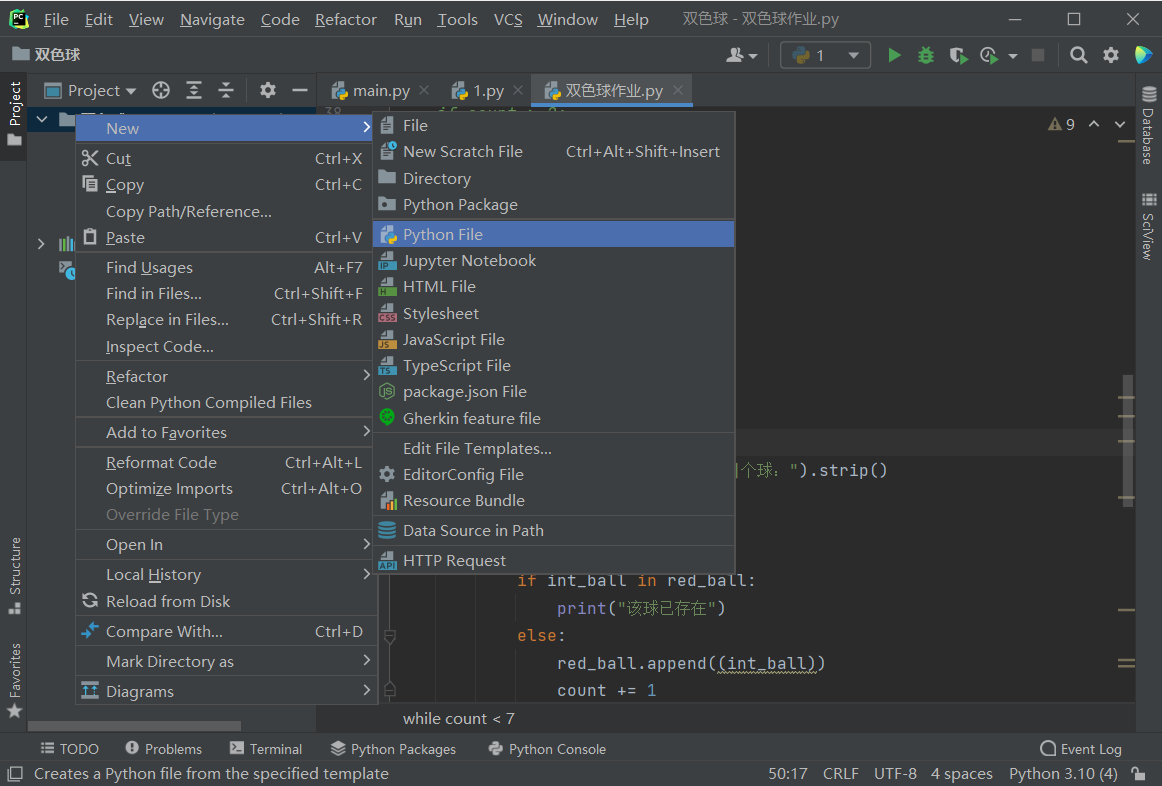Click the Python 3.10 interpreter selector
The width and height of the screenshot is (1162, 786).
click(x=1062, y=773)
